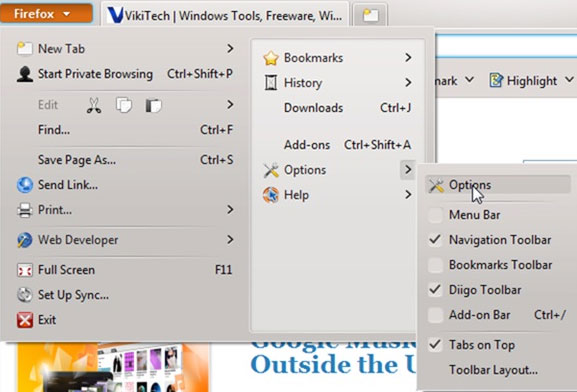Select Options in the submenu

click(499, 185)
